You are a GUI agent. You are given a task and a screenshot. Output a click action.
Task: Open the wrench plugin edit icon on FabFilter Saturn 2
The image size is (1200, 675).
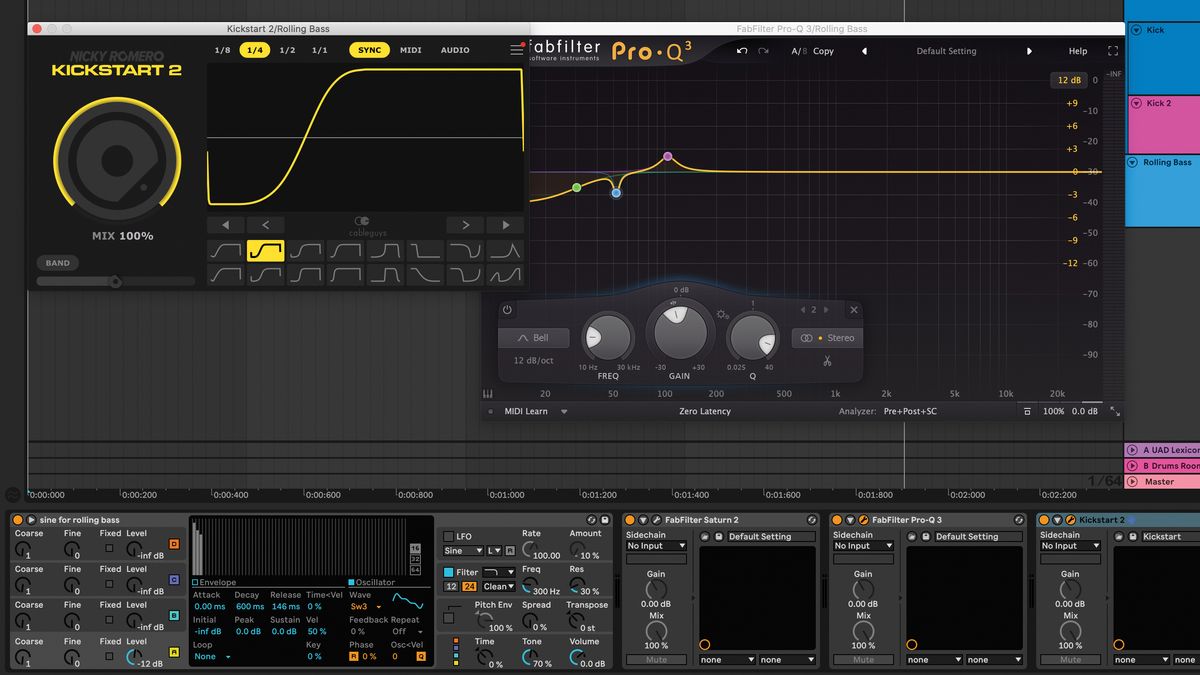(656, 520)
